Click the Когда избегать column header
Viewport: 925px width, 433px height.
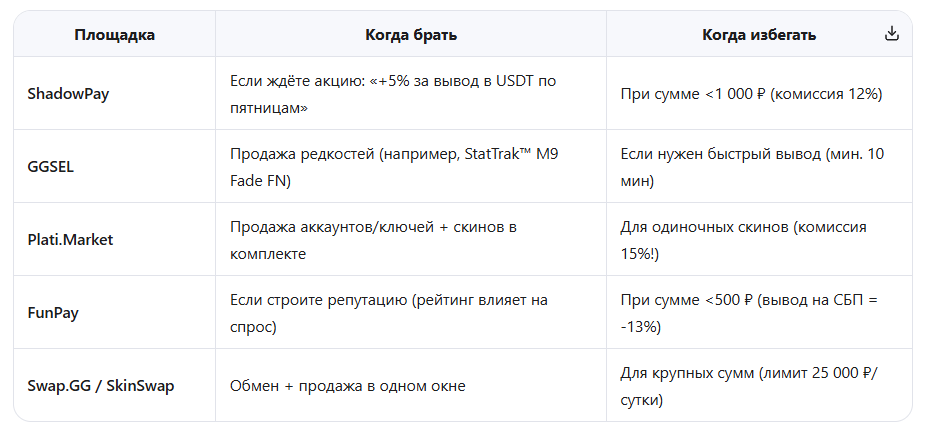click(x=758, y=35)
